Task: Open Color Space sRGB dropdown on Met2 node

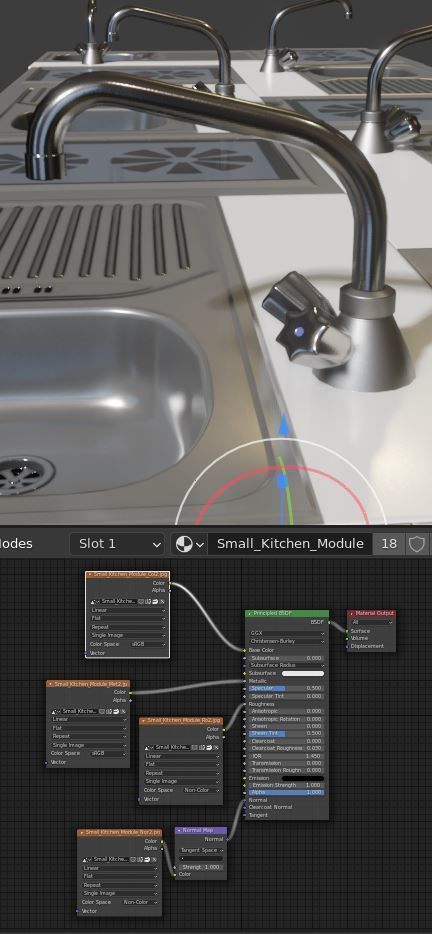Action: (109, 753)
